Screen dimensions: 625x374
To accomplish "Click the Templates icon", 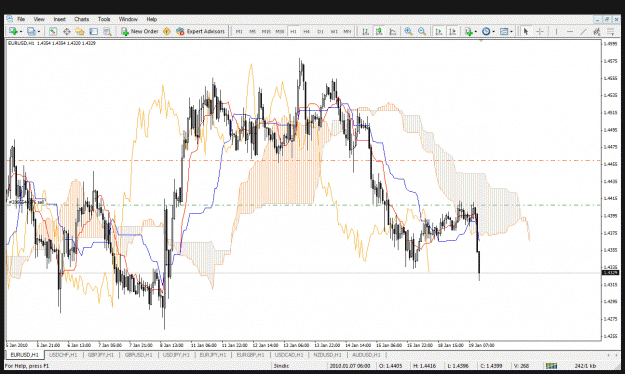I will click(504, 31).
